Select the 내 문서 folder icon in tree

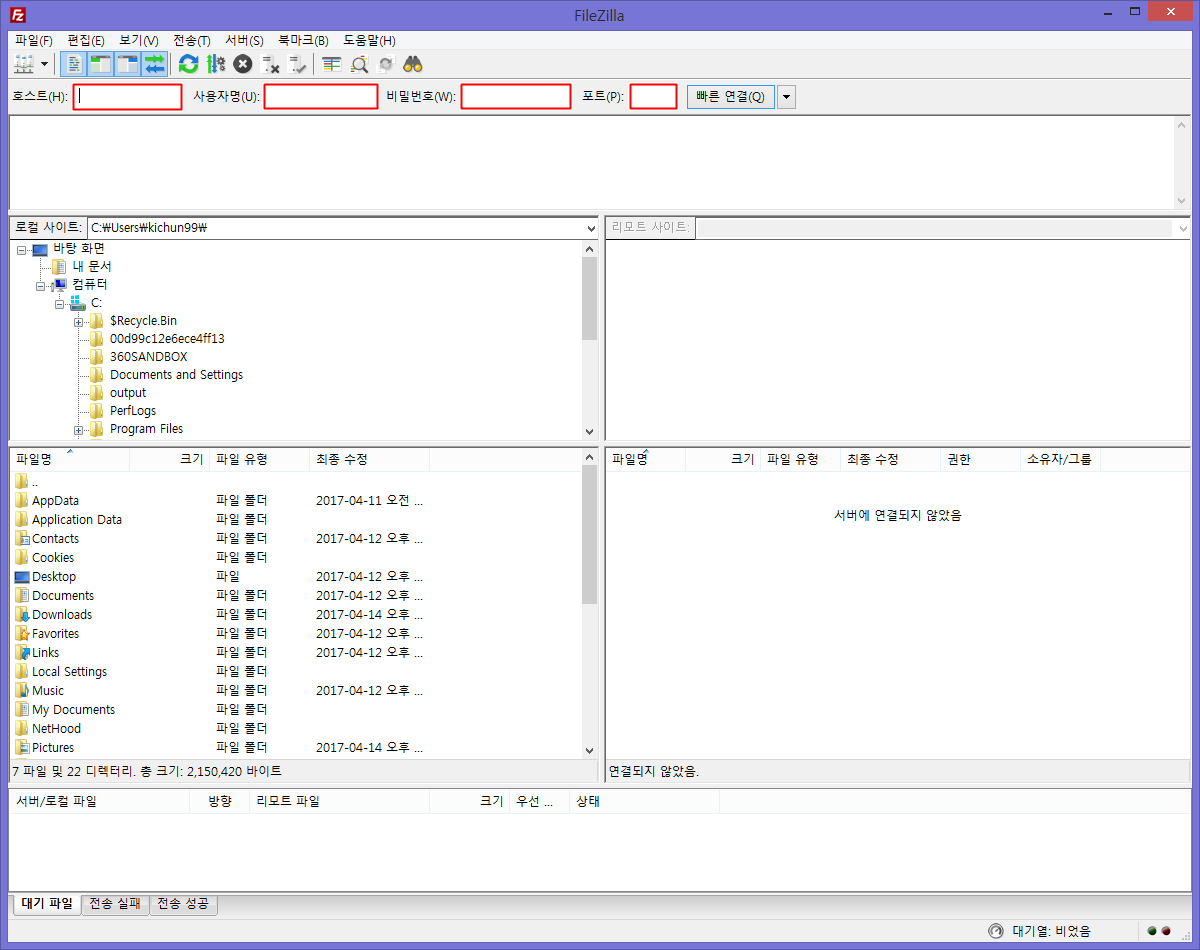click(59, 267)
